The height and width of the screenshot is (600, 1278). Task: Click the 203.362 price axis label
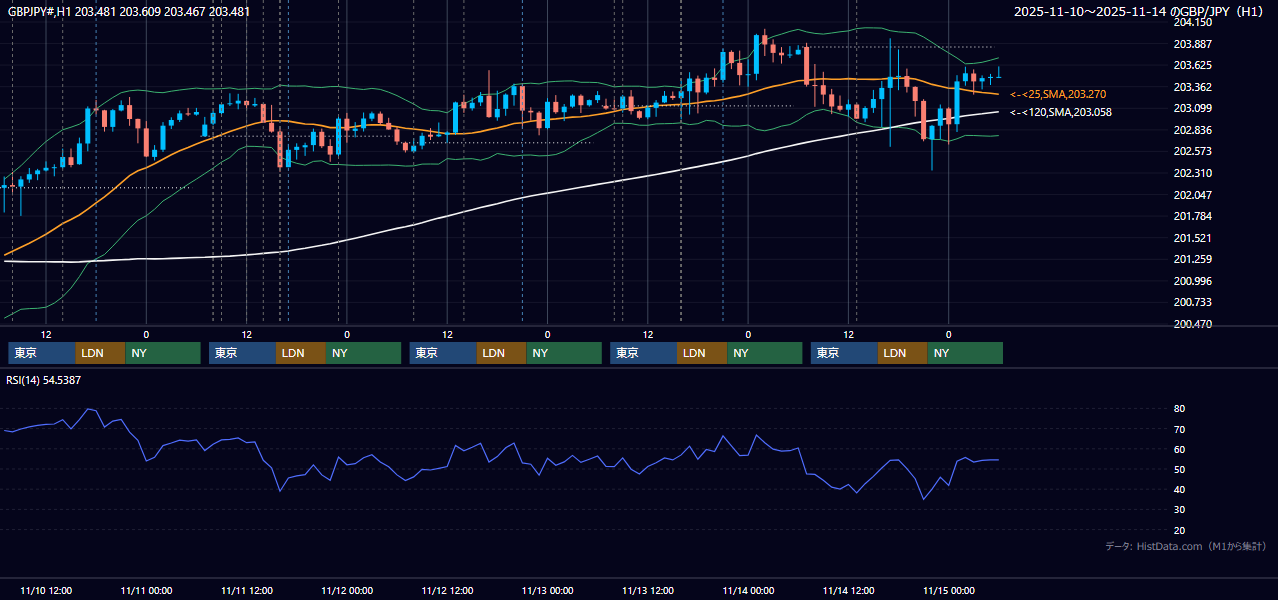coord(1192,87)
